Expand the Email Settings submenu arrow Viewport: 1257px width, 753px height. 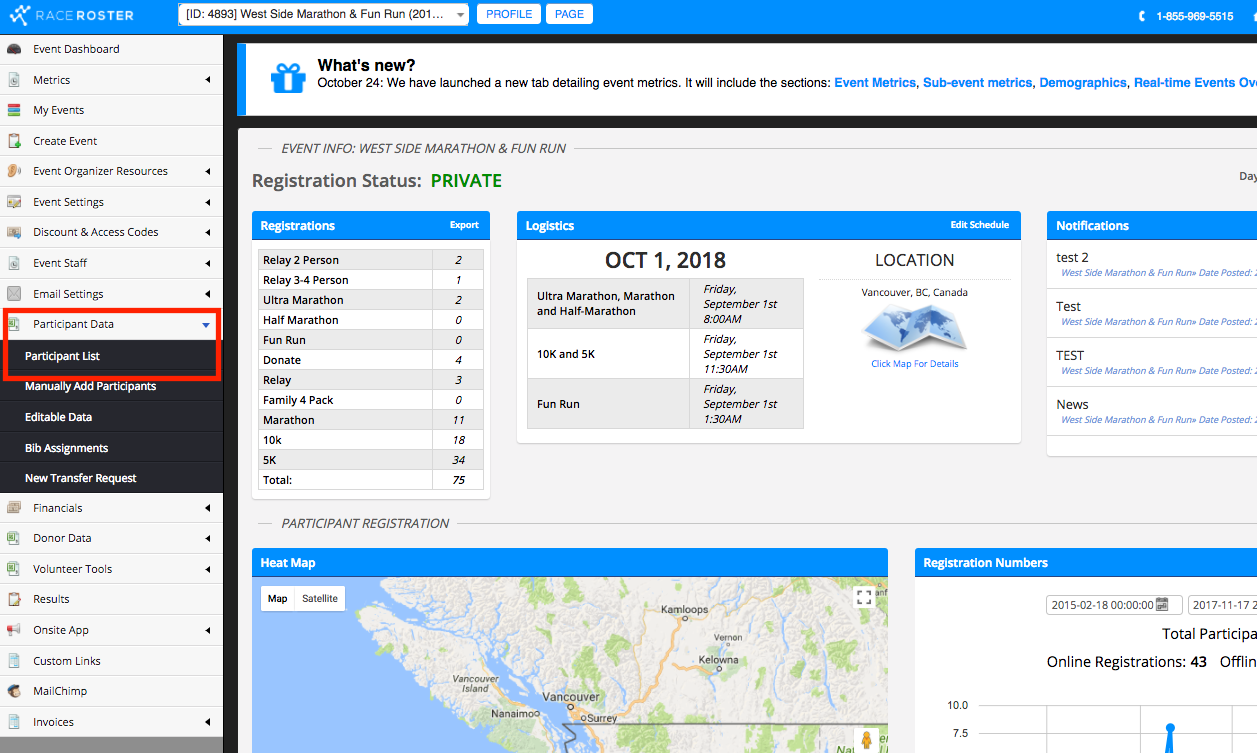coord(208,294)
